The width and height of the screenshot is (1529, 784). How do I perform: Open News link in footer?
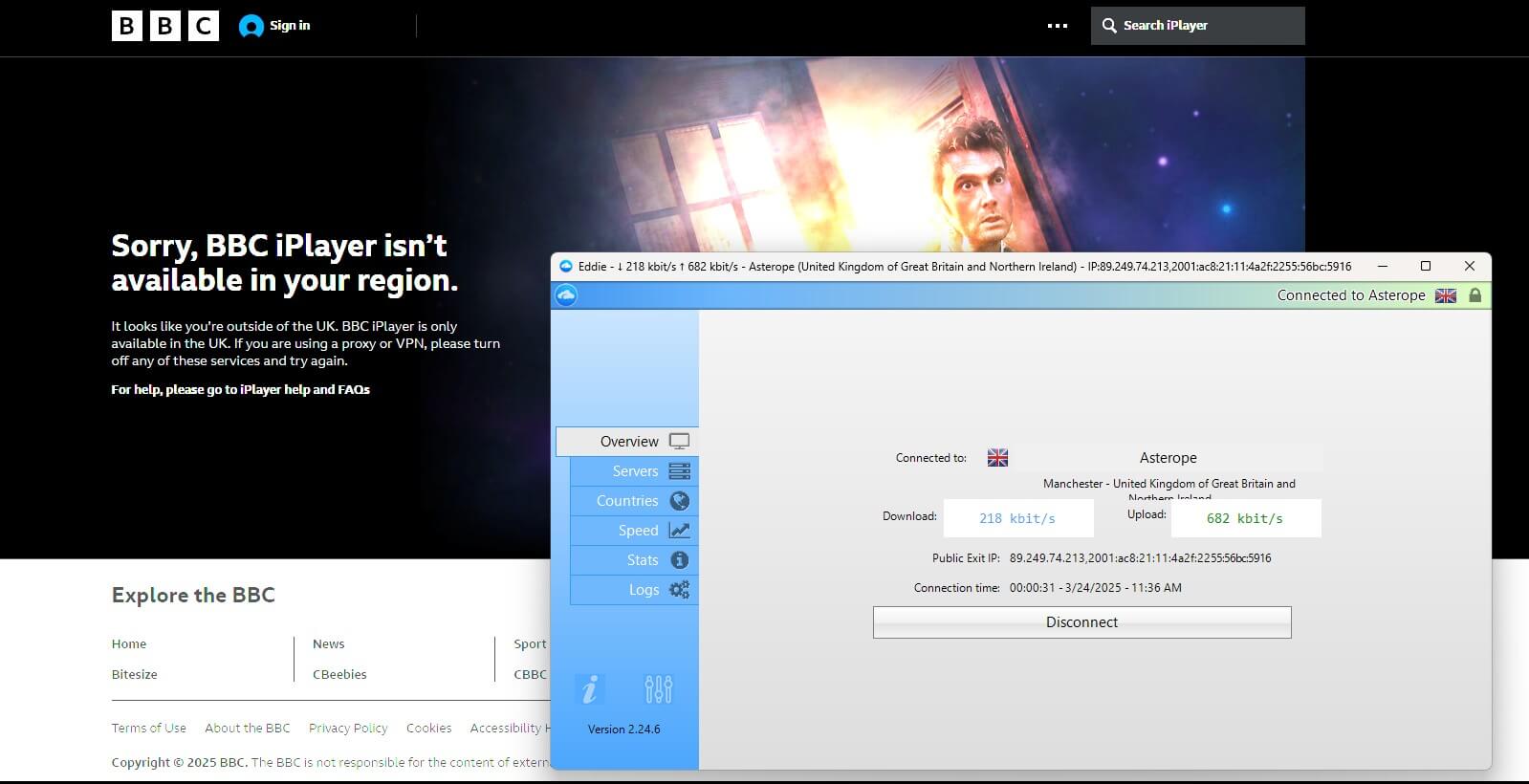point(328,644)
